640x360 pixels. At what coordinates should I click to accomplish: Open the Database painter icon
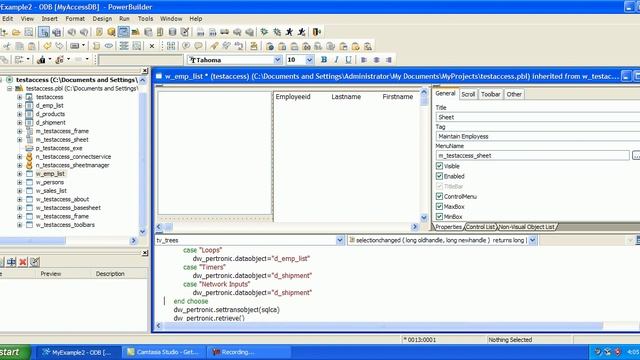click(x=173, y=32)
